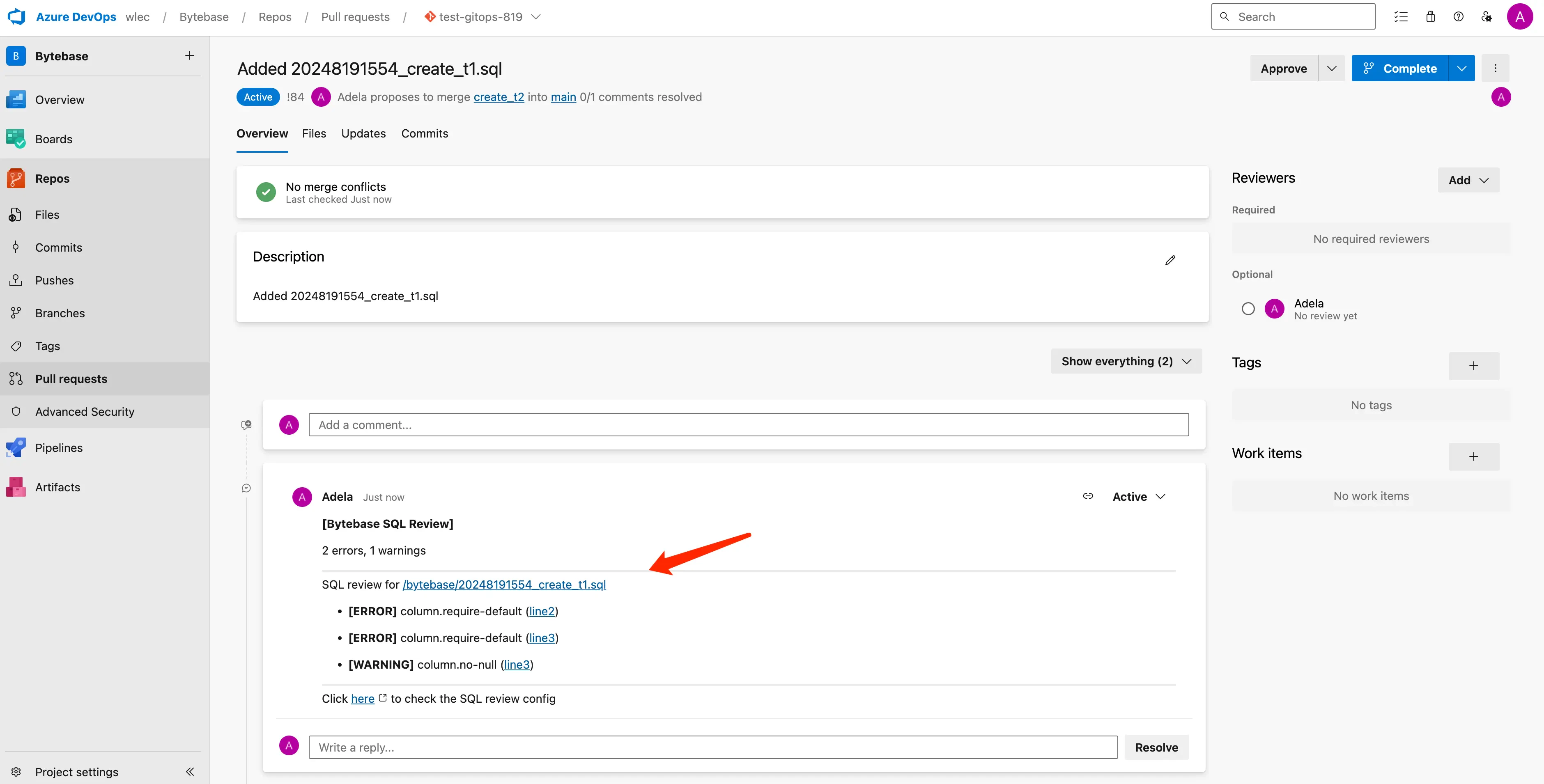Open the line2 error link
Screen dimensions: 1544x784
pyautogui.click(x=542, y=611)
